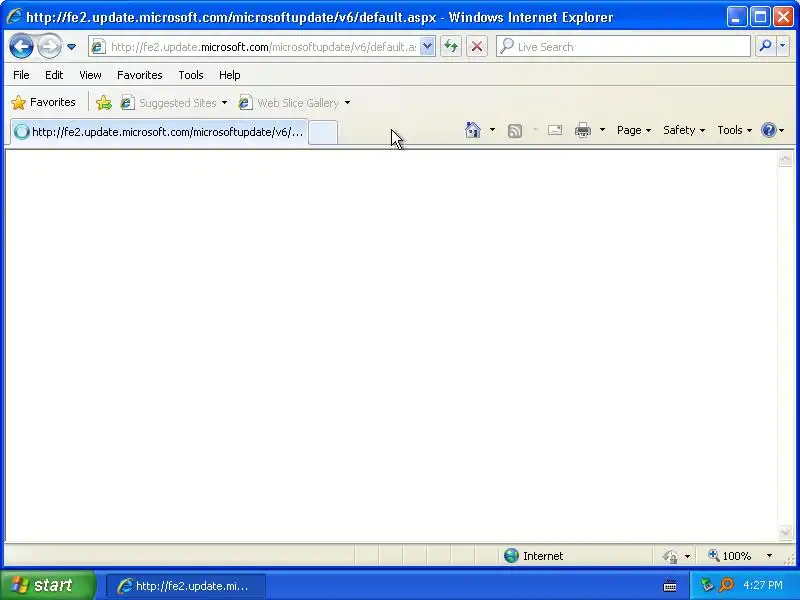Click the Search magnifier button
This screenshot has height=600, width=800.
coord(765,46)
